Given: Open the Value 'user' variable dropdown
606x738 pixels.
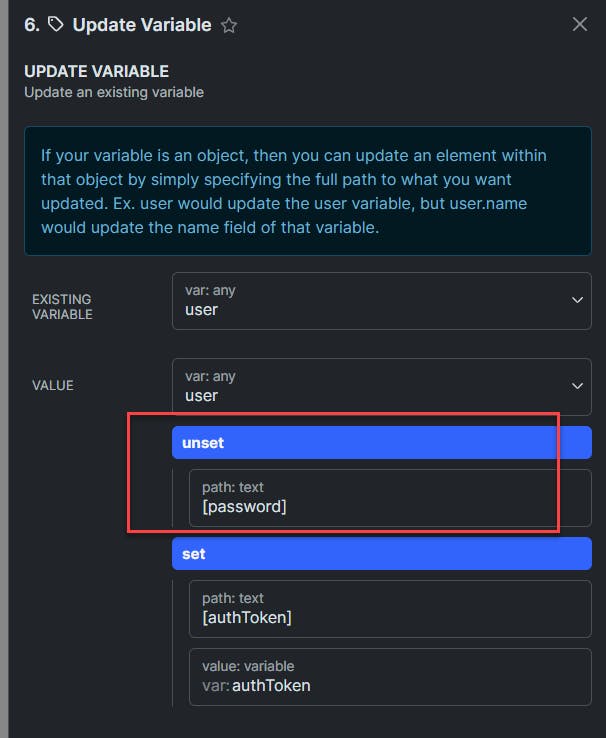Looking at the screenshot, I should [x=370, y=387].
